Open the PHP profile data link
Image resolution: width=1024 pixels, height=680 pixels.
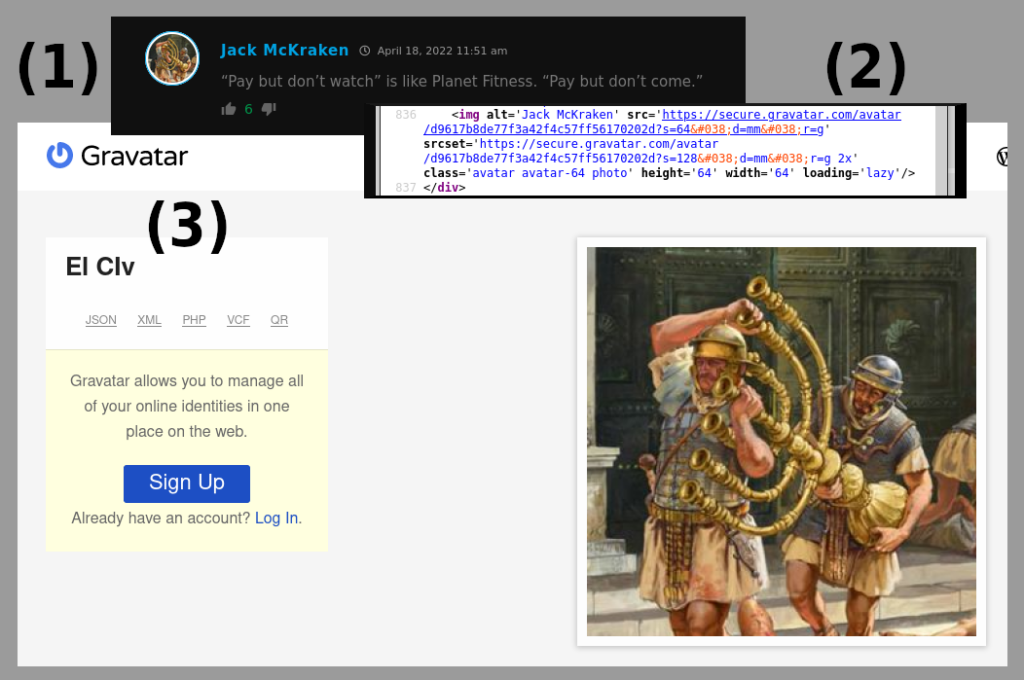194,320
